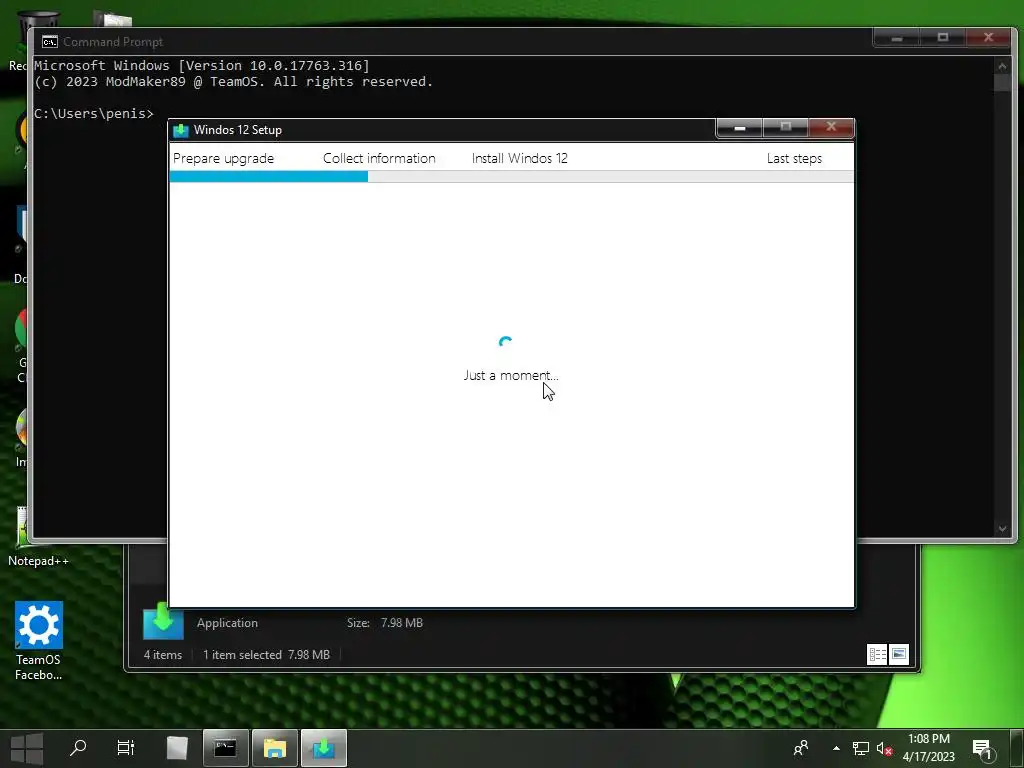Switch Explorer to large icons view
This screenshot has height=768, width=1024.
[899, 654]
